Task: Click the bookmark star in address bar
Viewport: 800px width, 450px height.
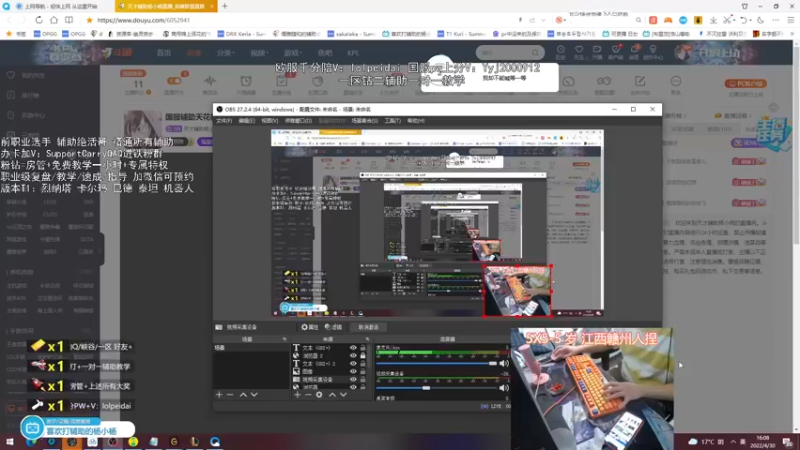Action: pos(89,20)
